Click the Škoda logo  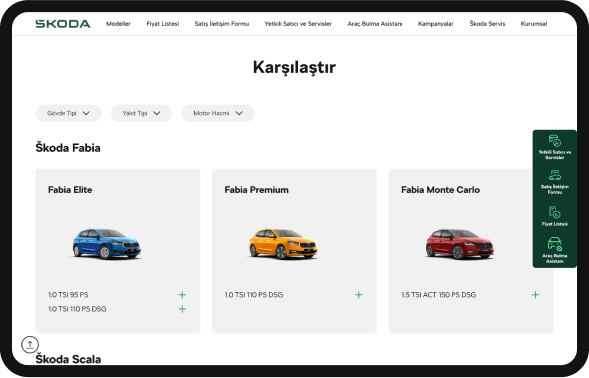63,24
